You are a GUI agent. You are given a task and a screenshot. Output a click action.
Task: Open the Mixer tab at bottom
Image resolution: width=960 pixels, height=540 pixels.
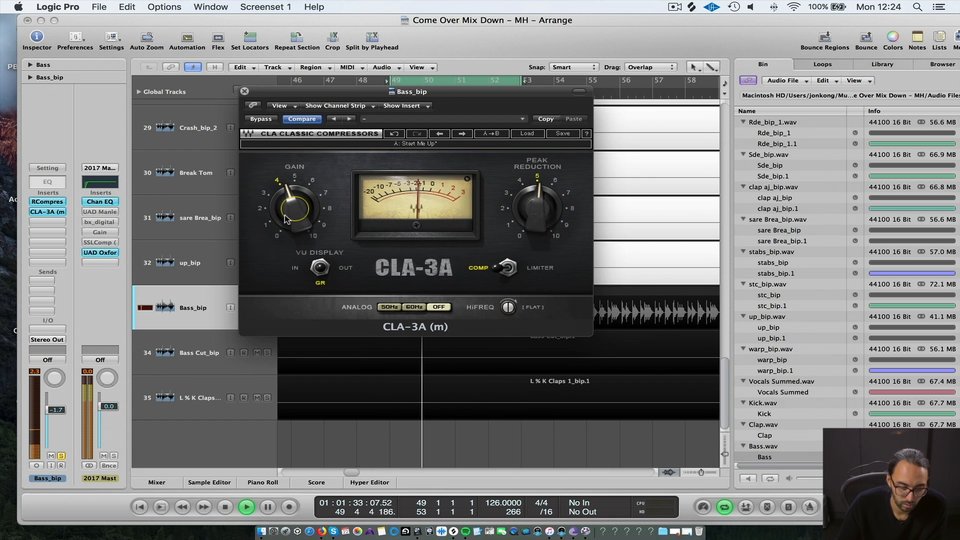click(x=157, y=482)
